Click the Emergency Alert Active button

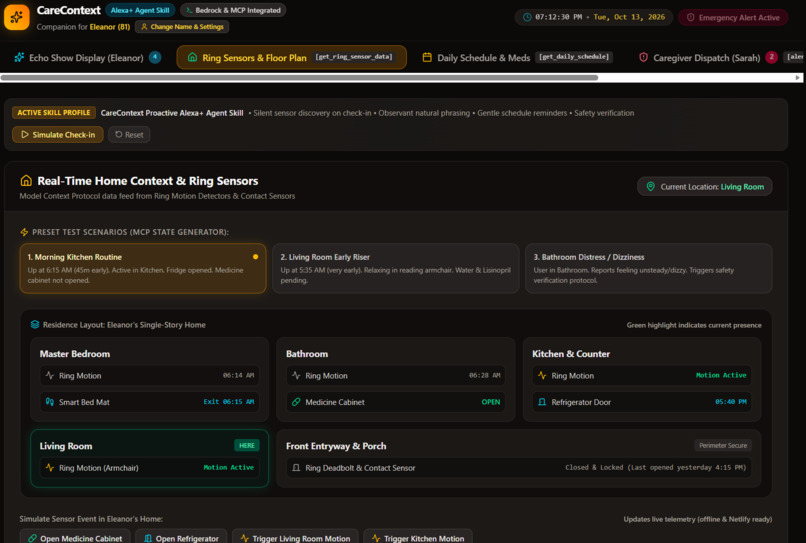coord(733,17)
